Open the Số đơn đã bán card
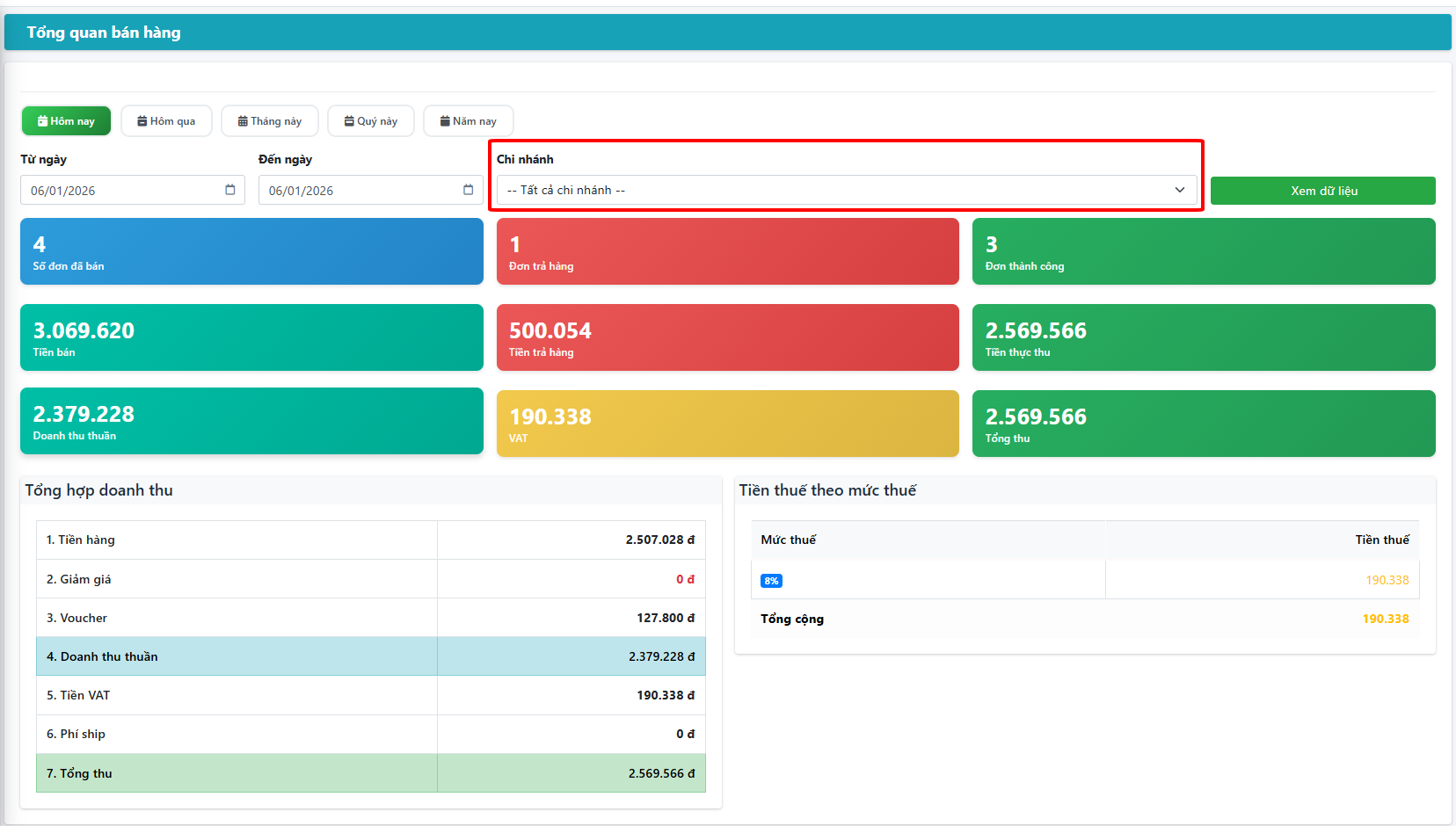 pos(251,252)
